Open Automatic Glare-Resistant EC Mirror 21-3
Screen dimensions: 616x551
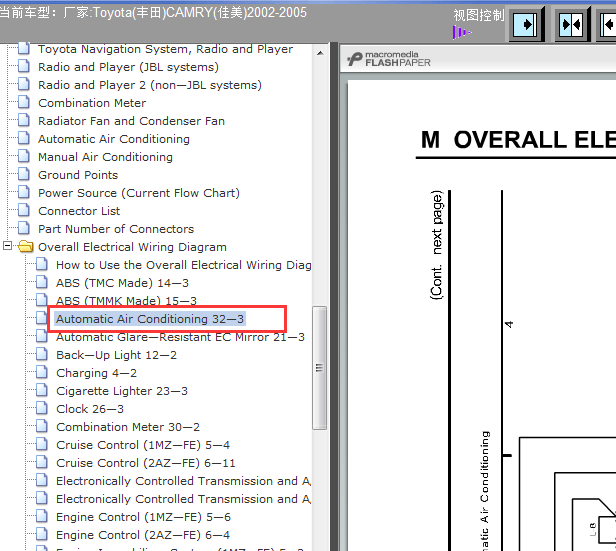click(x=180, y=337)
